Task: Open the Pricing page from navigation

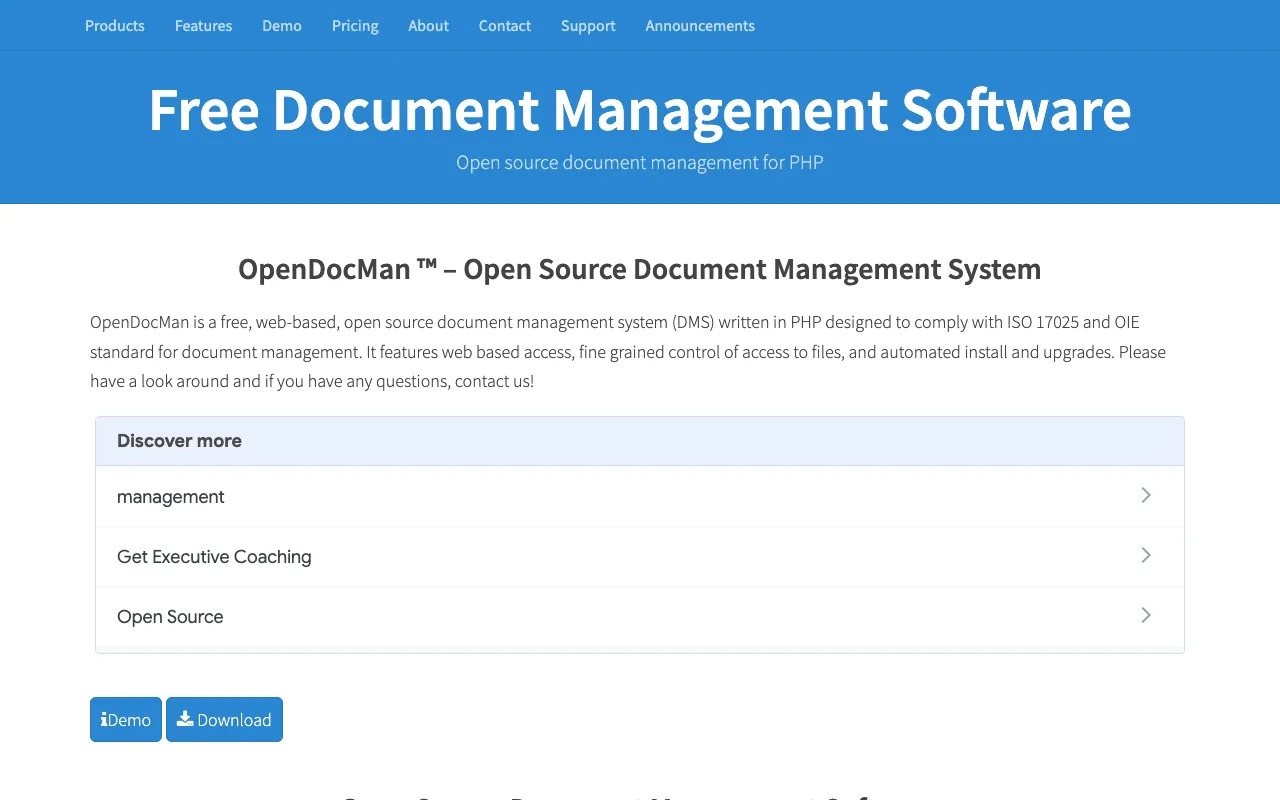Action: (355, 26)
